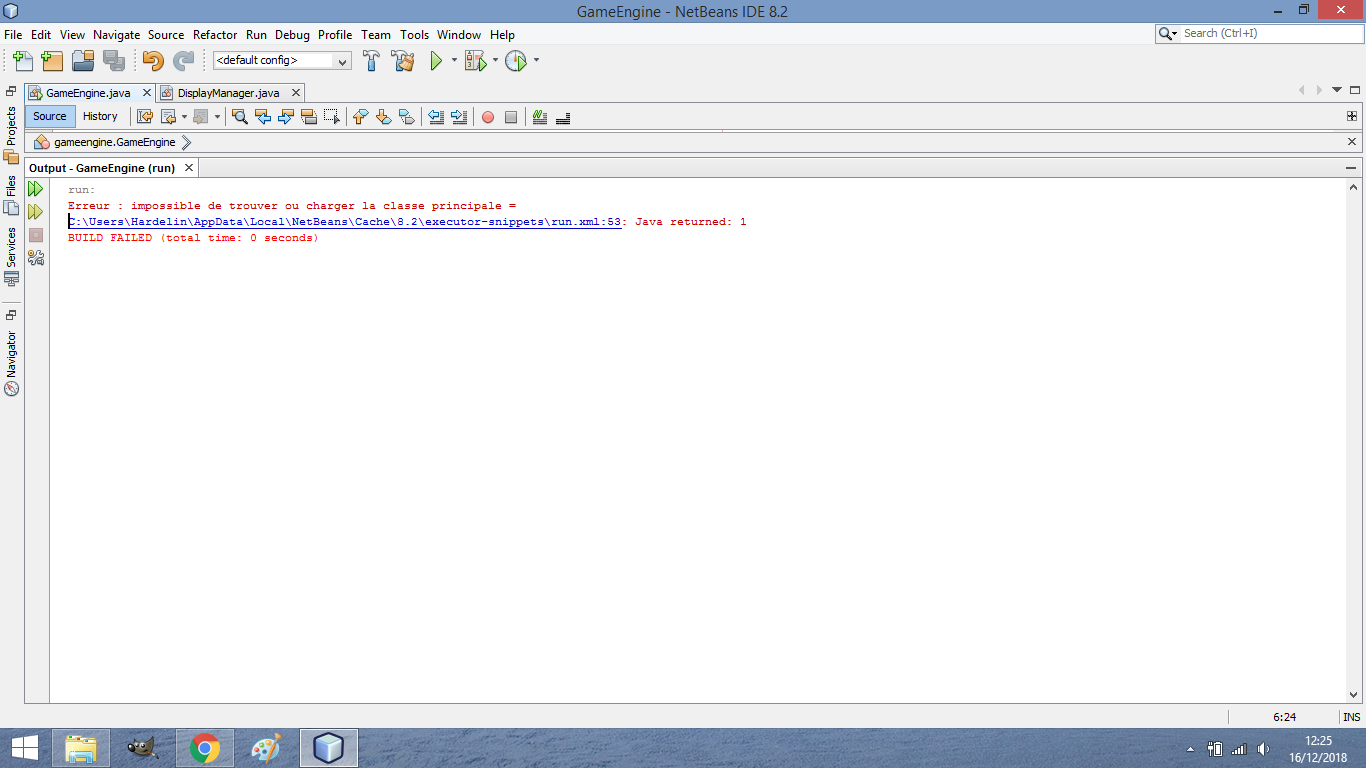Toggle Highlight Search in the editor toolbar
Viewport: 1366px width, 768px height.
tap(309, 117)
